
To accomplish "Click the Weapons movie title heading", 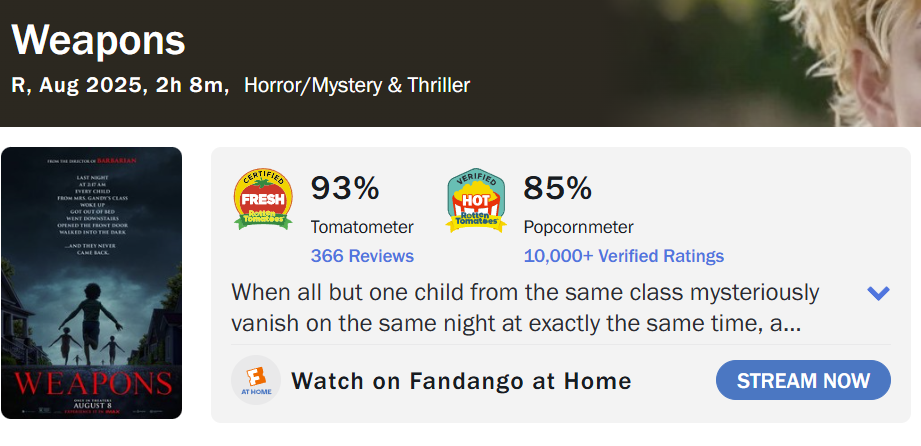I will [x=99, y=40].
